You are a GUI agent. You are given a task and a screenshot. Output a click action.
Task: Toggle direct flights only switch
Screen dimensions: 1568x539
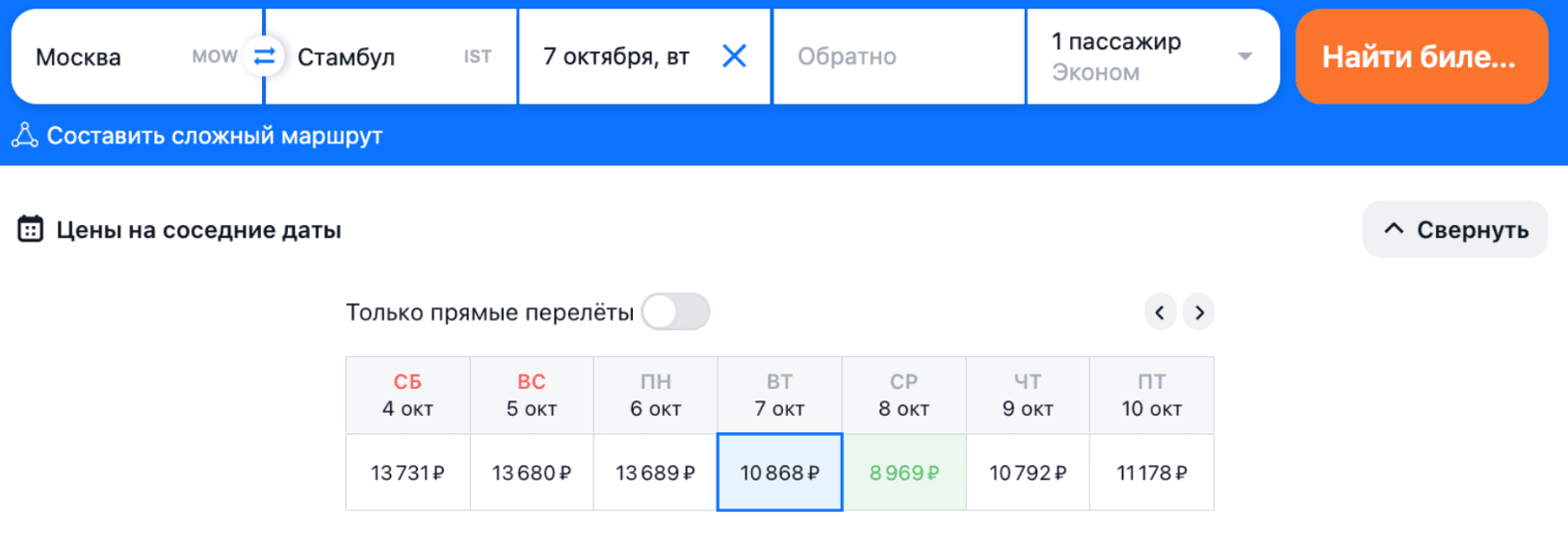675,312
